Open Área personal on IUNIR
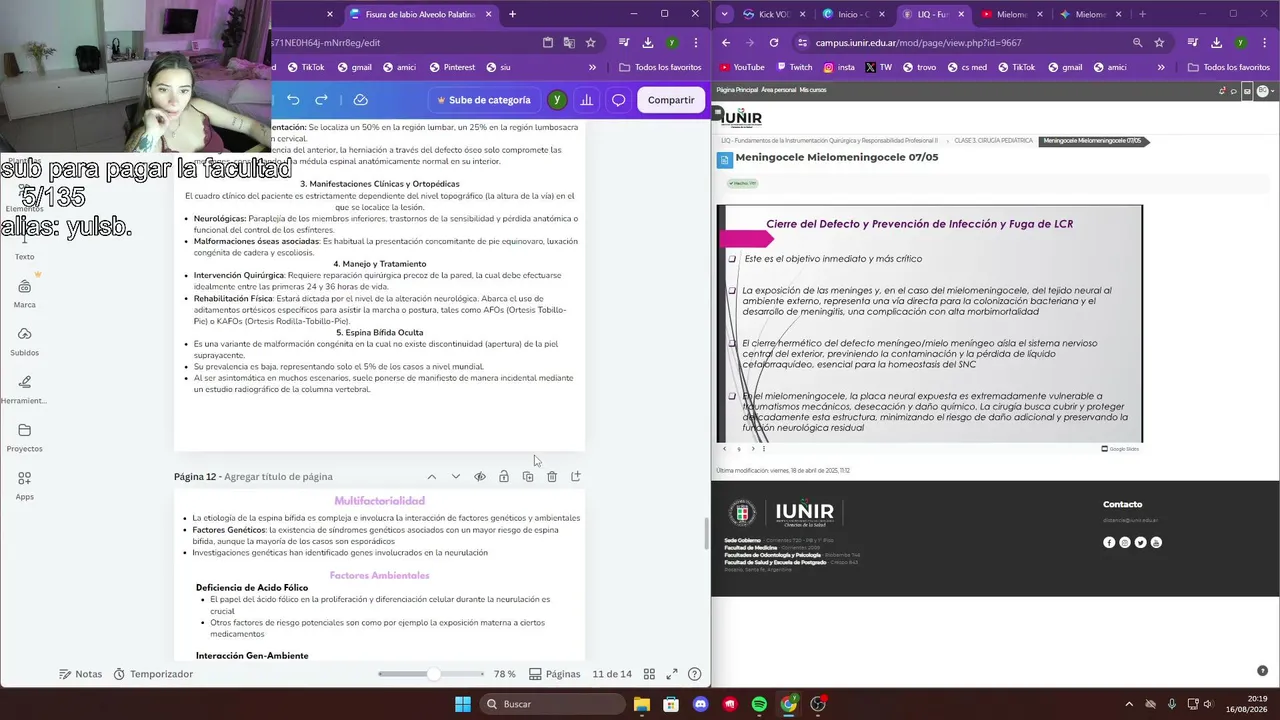Viewport: 1280px width, 720px height. click(778, 90)
